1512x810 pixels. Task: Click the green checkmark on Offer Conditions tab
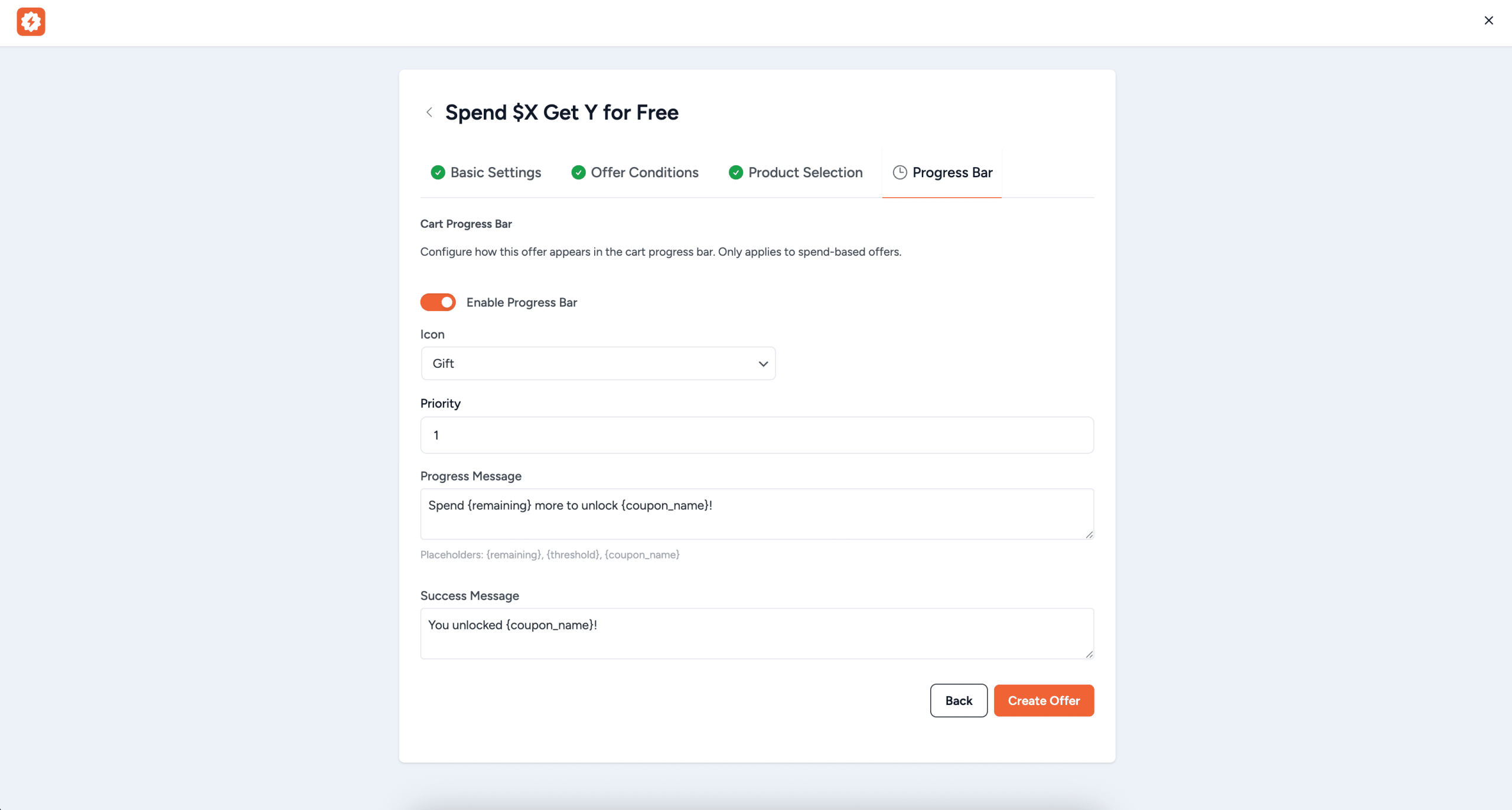coord(578,172)
